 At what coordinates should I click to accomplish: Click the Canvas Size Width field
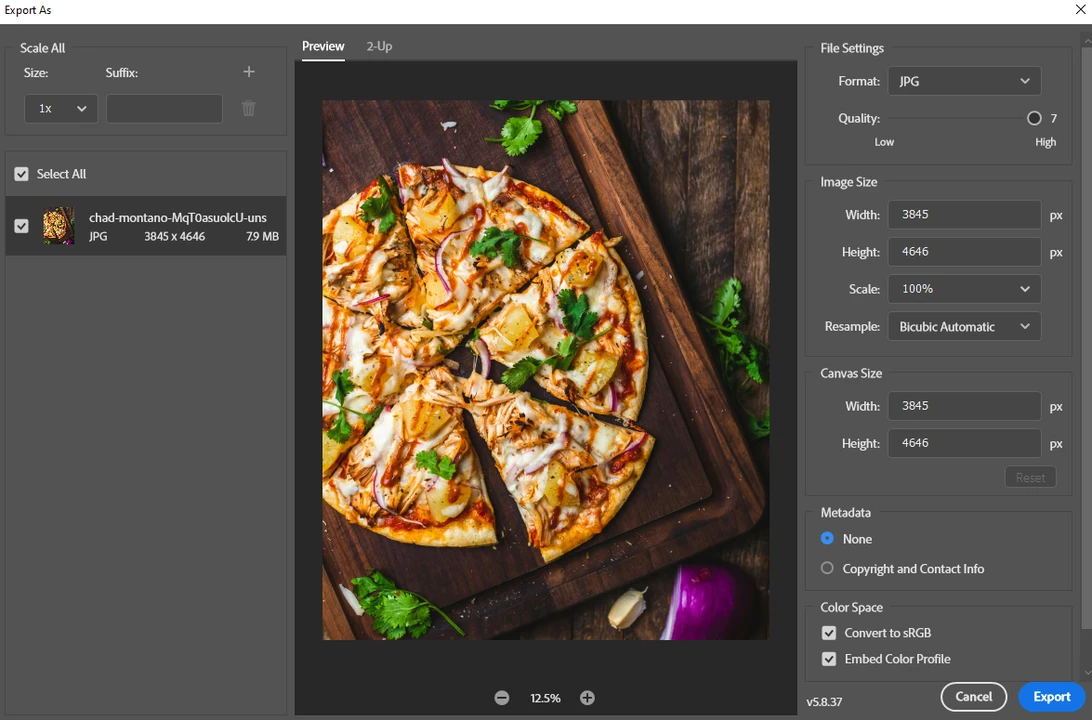click(965, 406)
